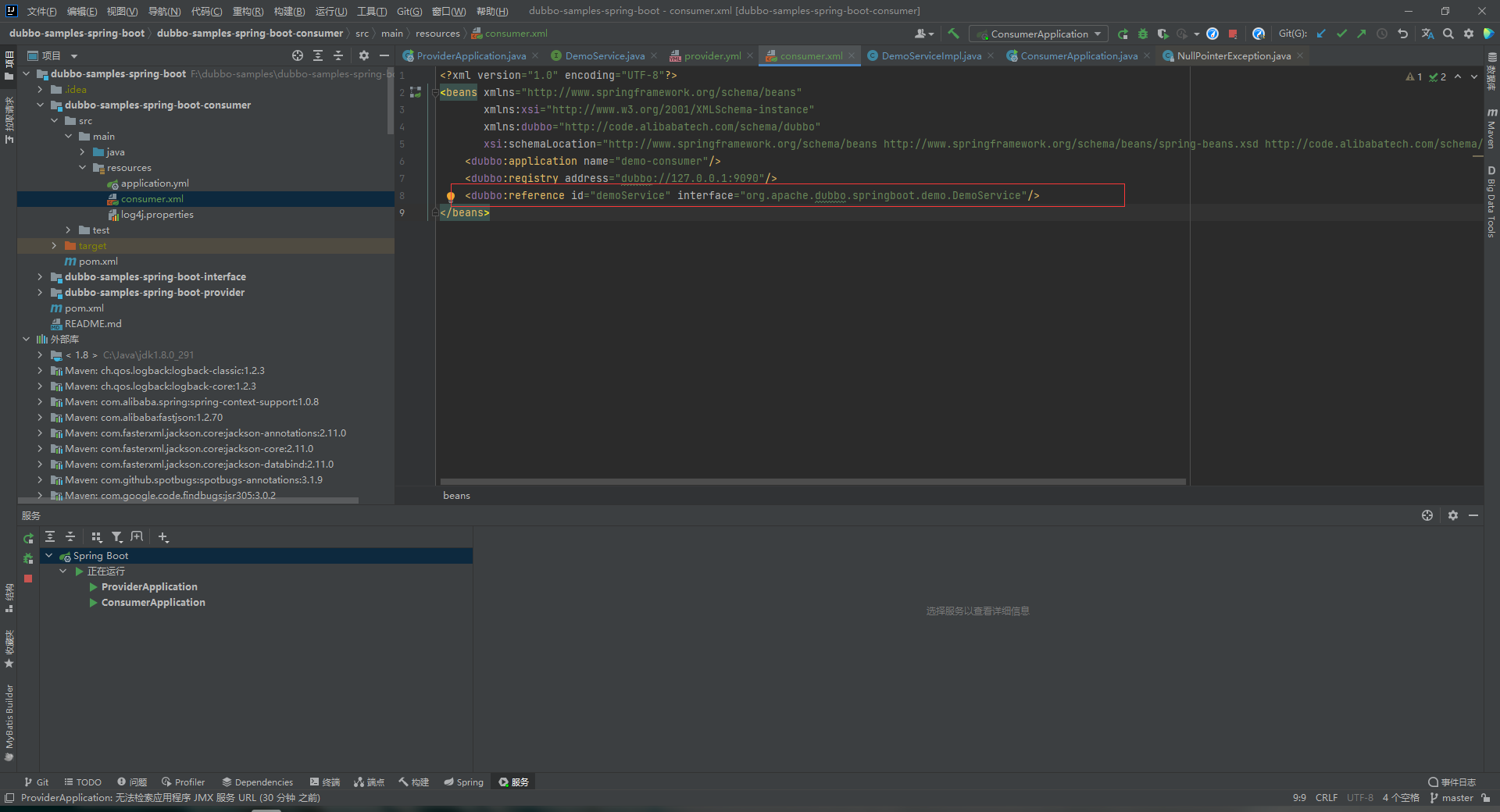Screen dimensions: 1500x812
Task: Select application.yml in project tree
Action: click(x=155, y=183)
